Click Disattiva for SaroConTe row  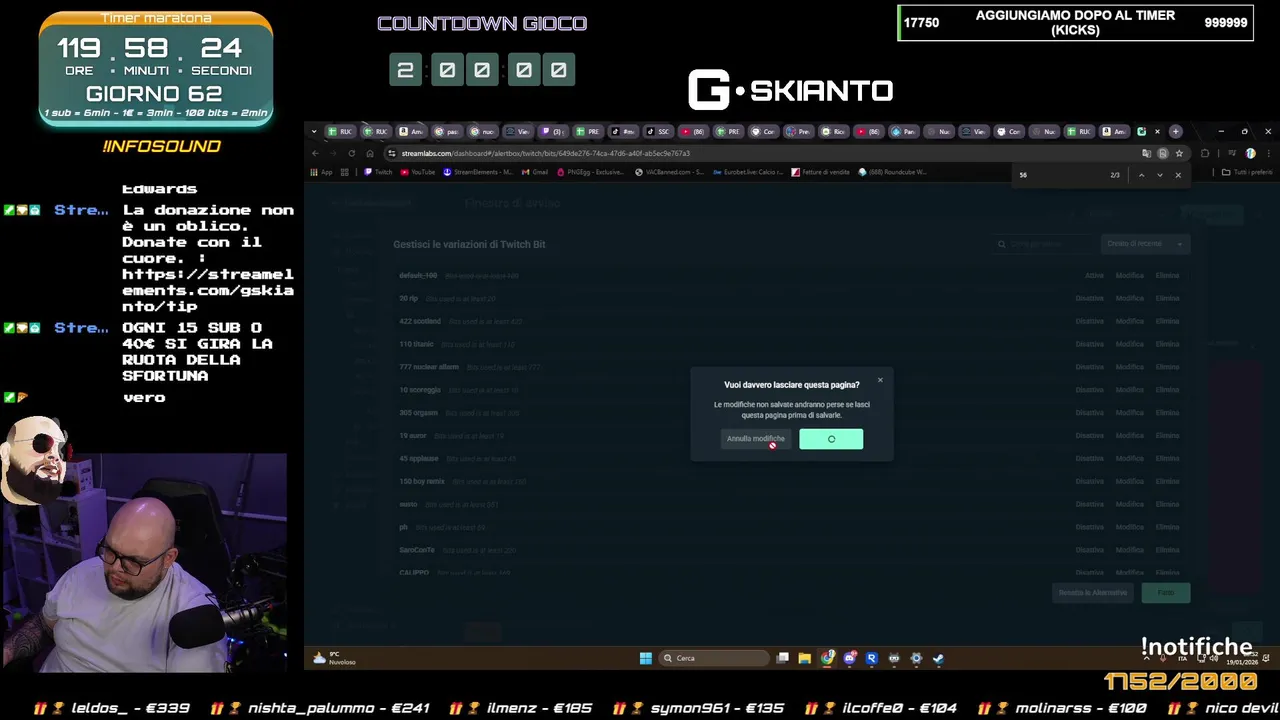click(x=1089, y=550)
